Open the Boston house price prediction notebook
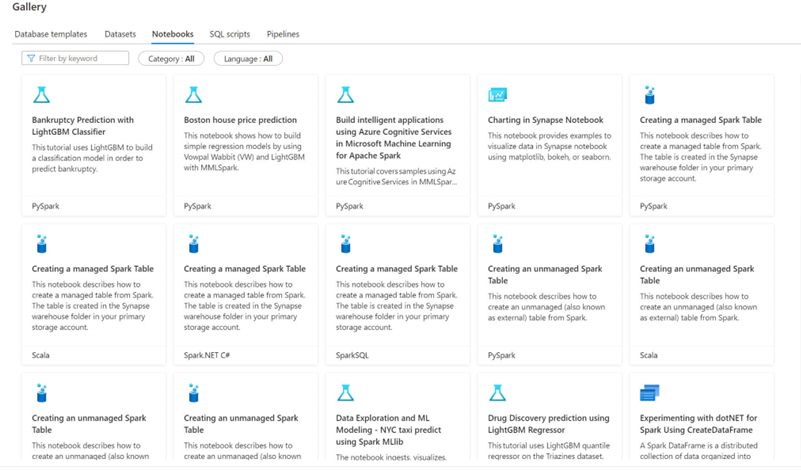 [240, 120]
